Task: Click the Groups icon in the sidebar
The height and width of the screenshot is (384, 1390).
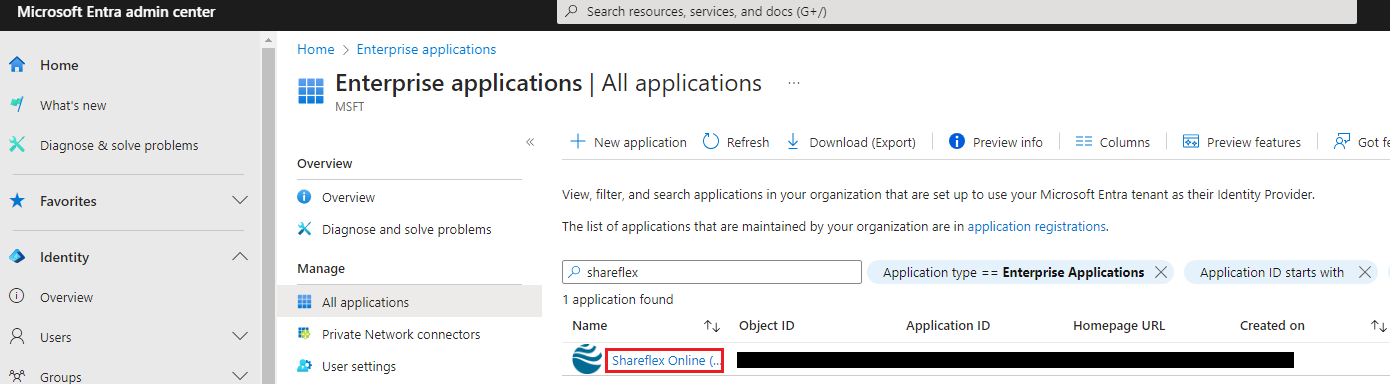Action: (17, 377)
